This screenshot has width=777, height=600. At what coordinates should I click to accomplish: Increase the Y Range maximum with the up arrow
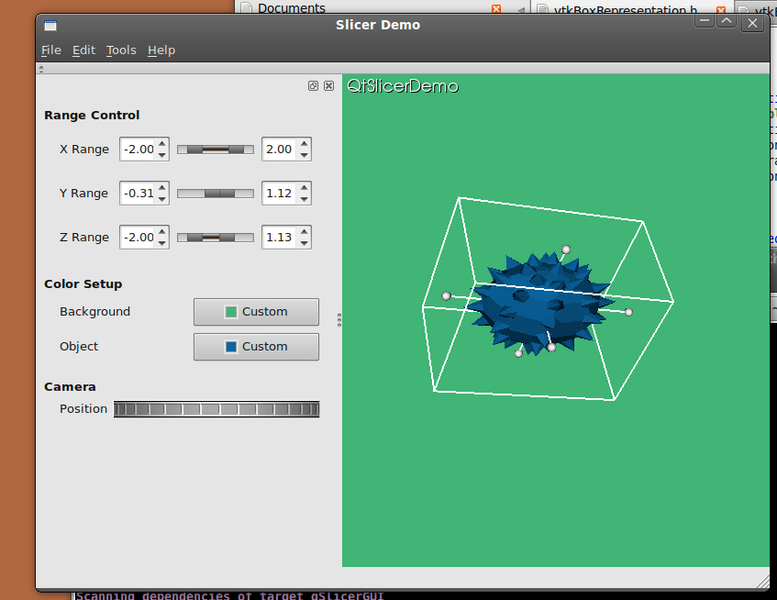pyautogui.click(x=304, y=188)
